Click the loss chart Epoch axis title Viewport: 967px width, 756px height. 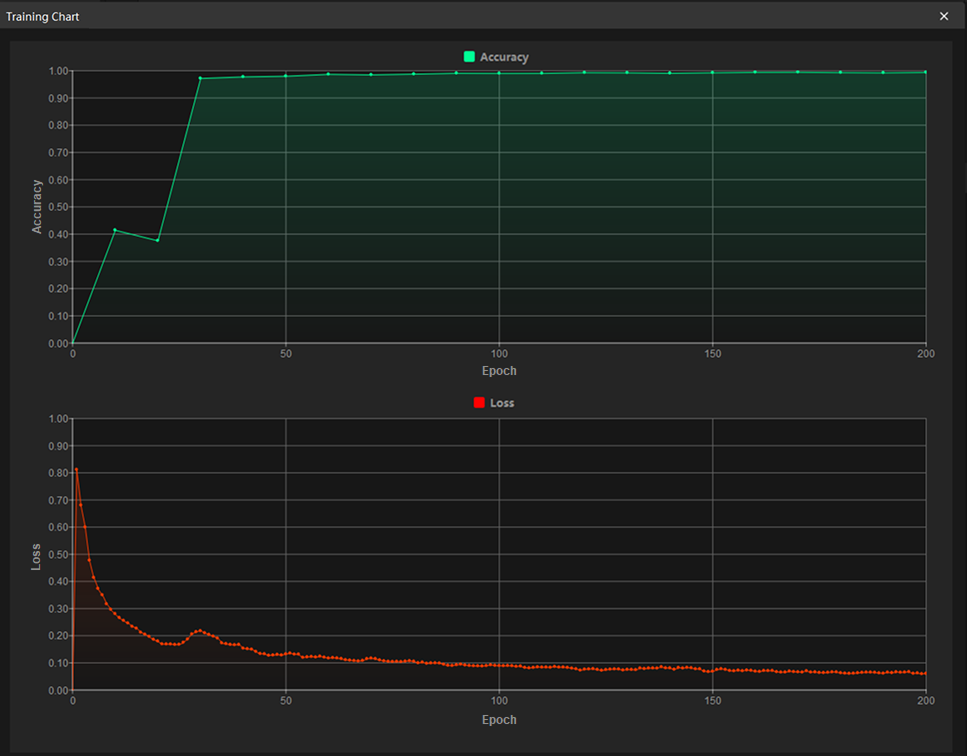tap(499, 720)
